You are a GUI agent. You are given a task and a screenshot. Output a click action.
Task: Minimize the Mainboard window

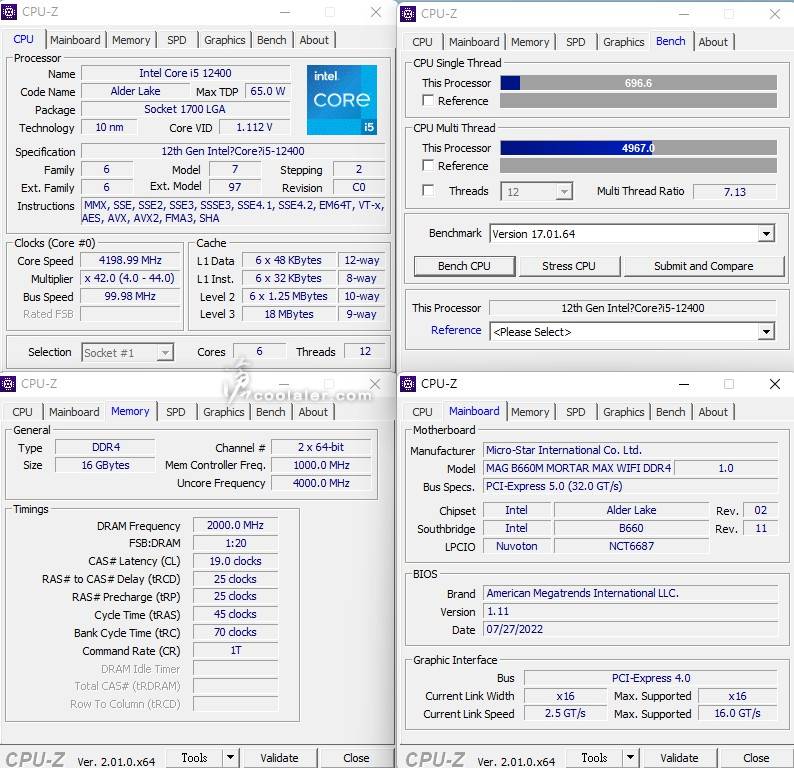tap(684, 384)
